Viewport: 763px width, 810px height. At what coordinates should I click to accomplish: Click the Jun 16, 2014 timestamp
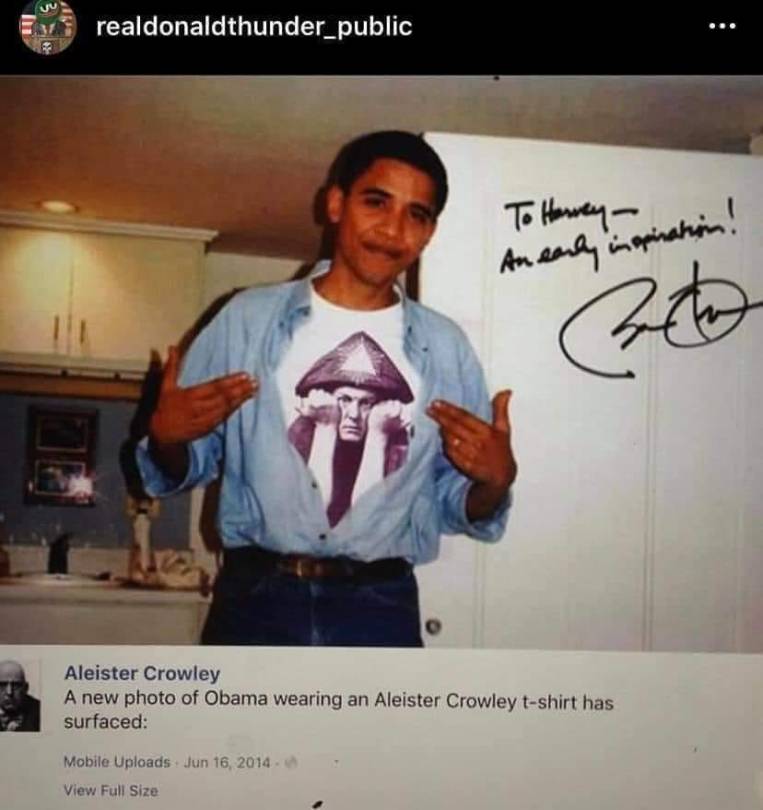pos(227,762)
